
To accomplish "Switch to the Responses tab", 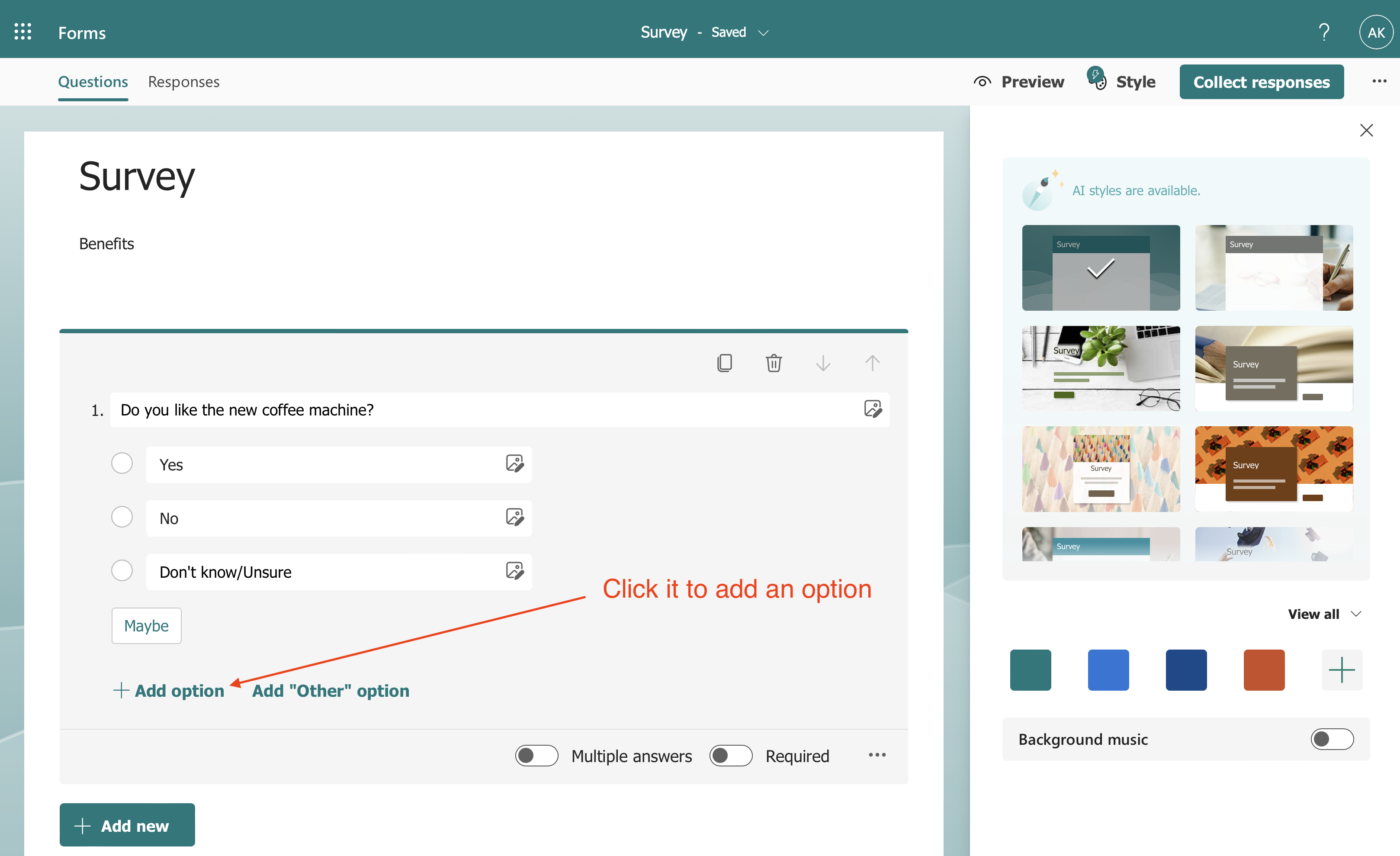I will (x=183, y=82).
